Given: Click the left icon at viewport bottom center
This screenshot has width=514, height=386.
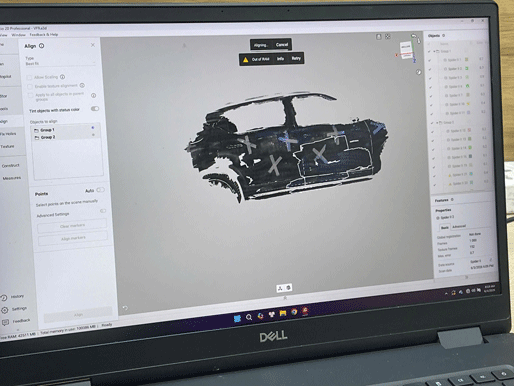Looking at the screenshot, I should 280,288.
